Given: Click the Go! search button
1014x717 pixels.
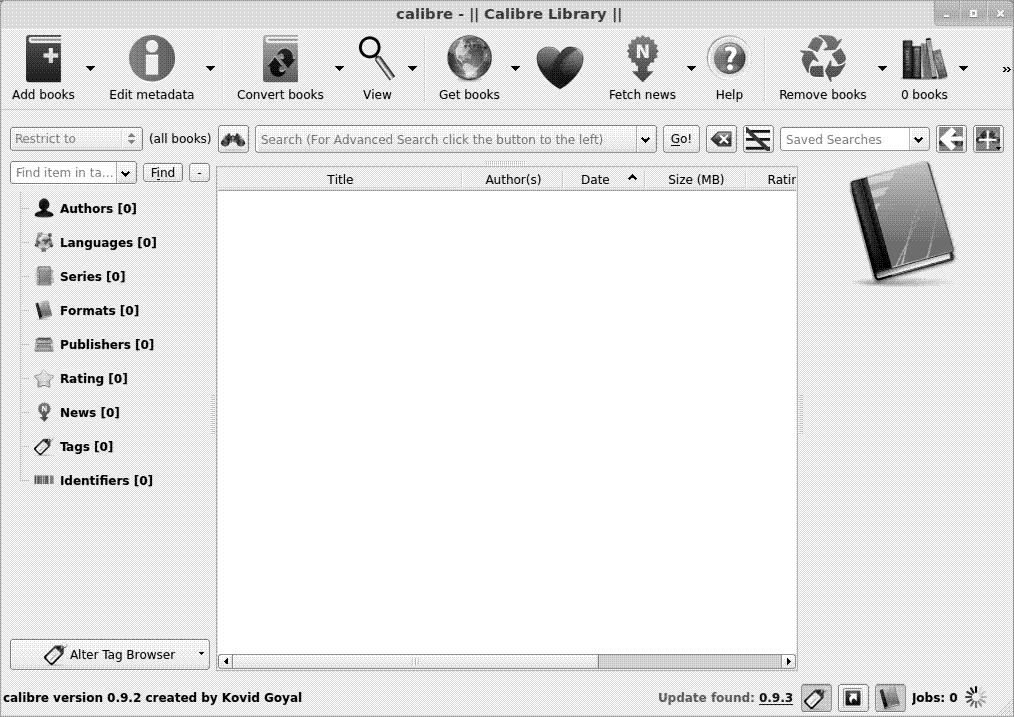Looking at the screenshot, I should [681, 139].
